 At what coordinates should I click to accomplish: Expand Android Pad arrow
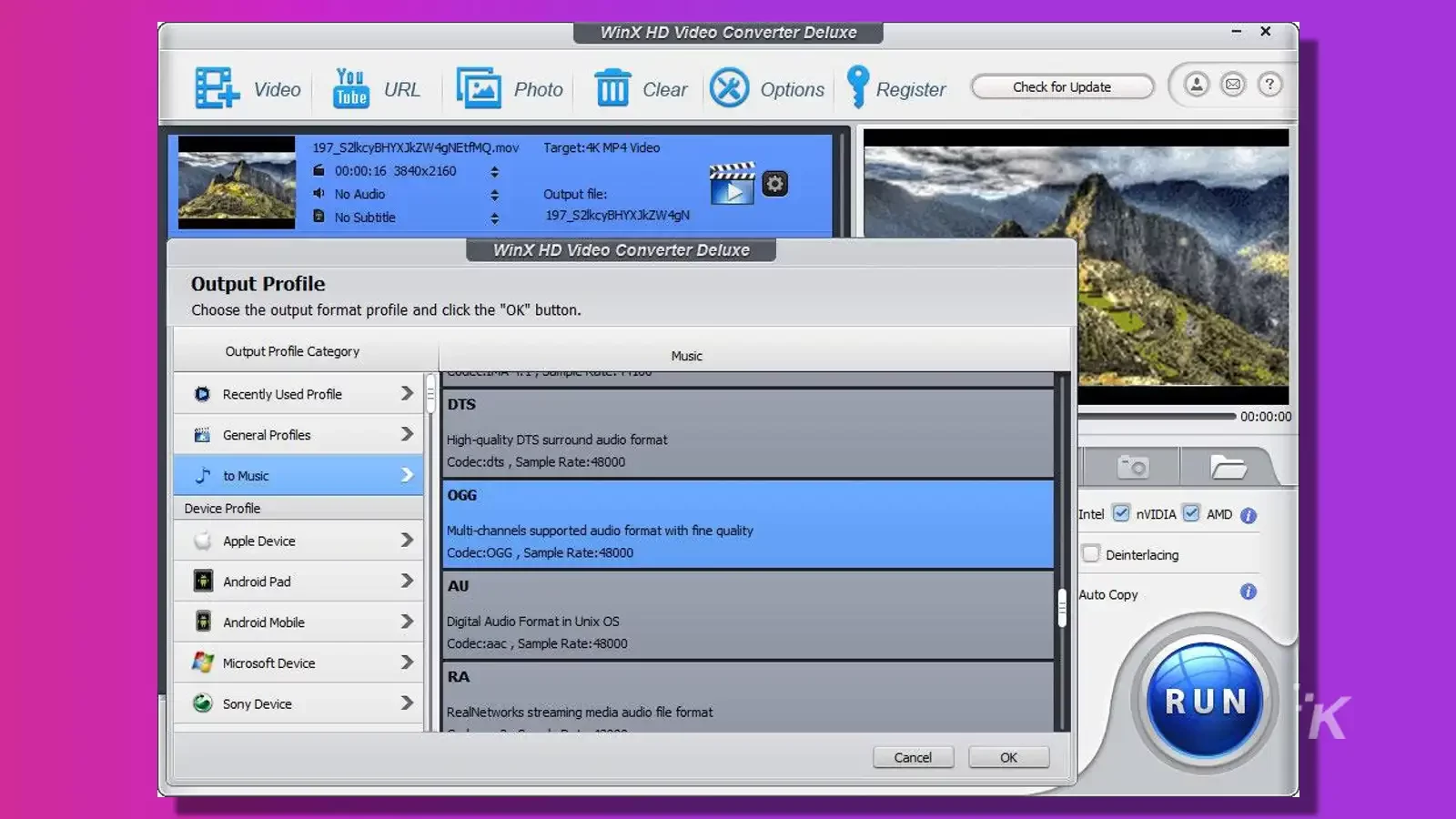(407, 581)
